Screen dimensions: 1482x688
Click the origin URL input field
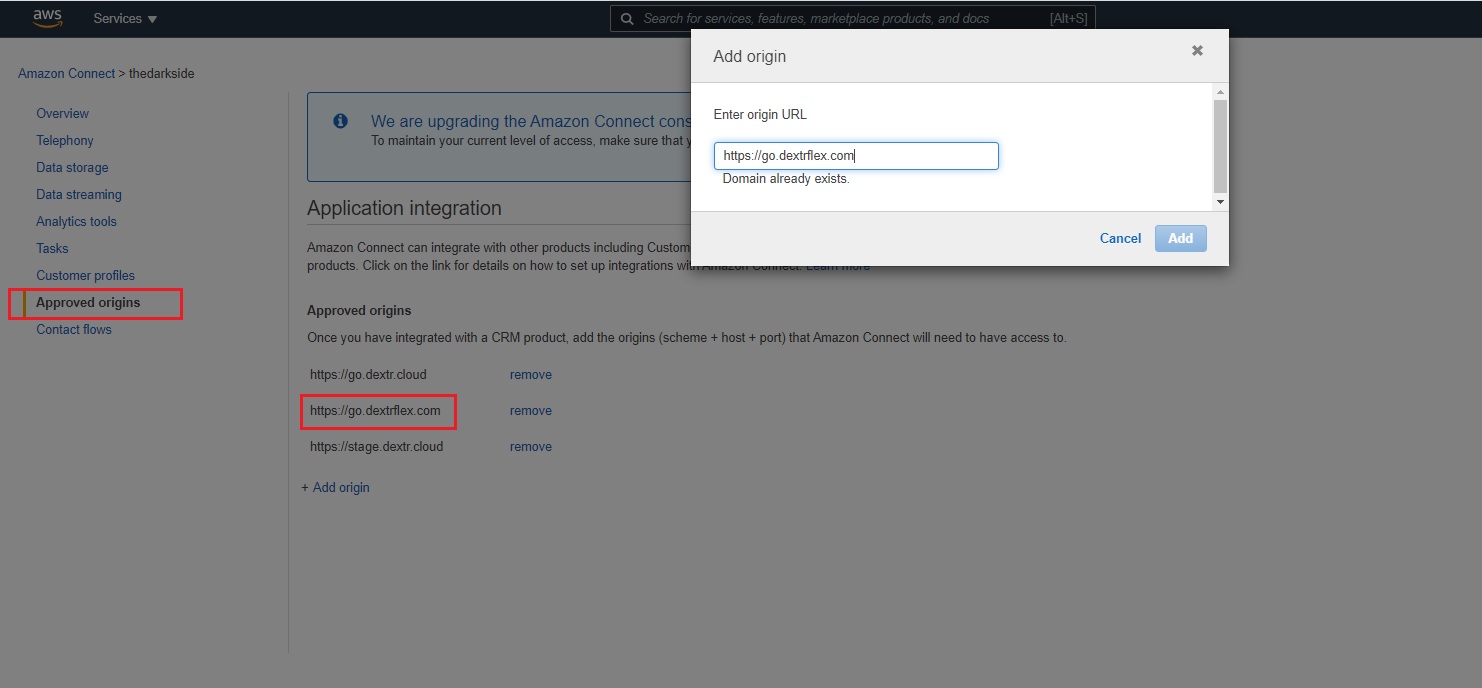(856, 156)
